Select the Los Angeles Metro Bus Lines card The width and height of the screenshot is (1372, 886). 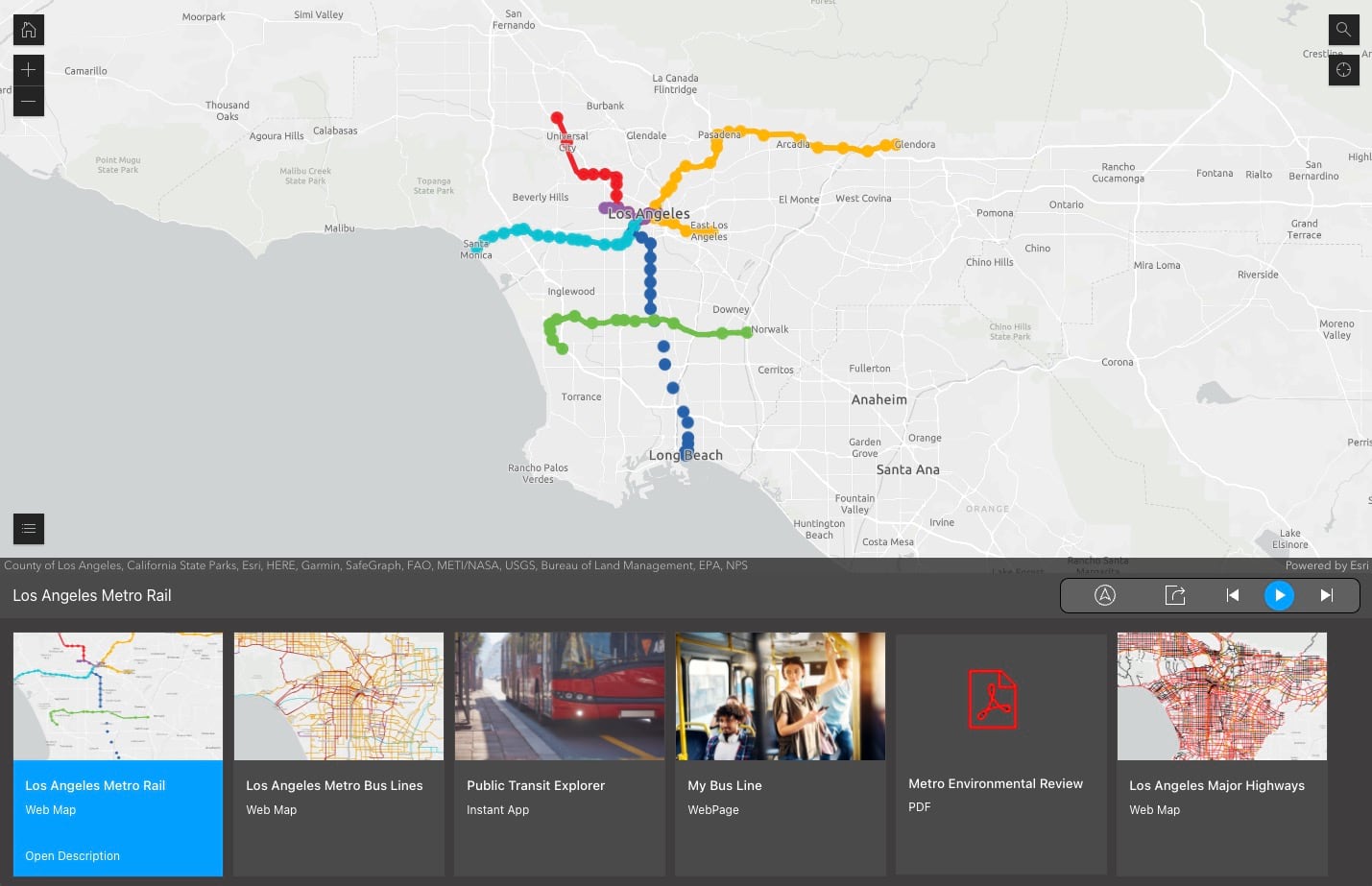click(338, 754)
